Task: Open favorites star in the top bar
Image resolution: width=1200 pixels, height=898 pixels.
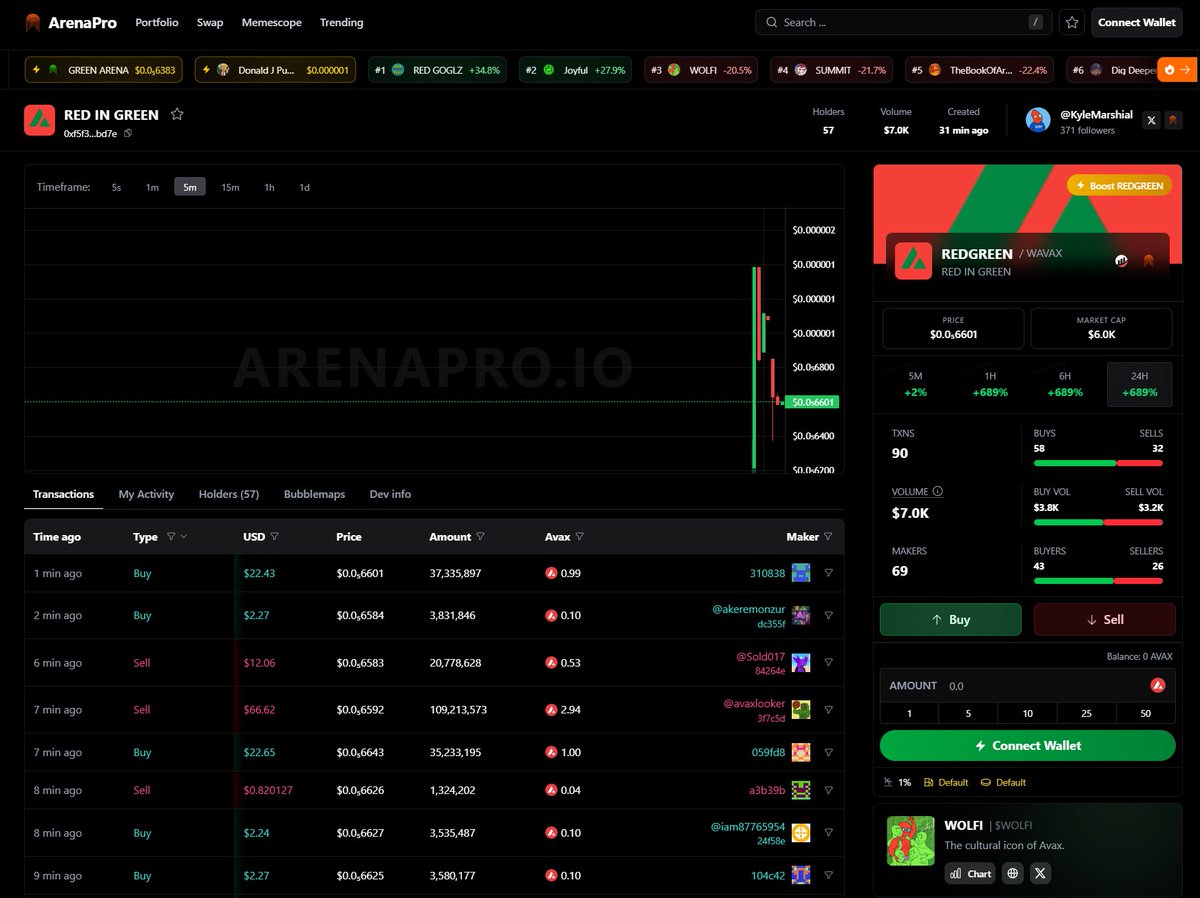Action: click(1072, 22)
